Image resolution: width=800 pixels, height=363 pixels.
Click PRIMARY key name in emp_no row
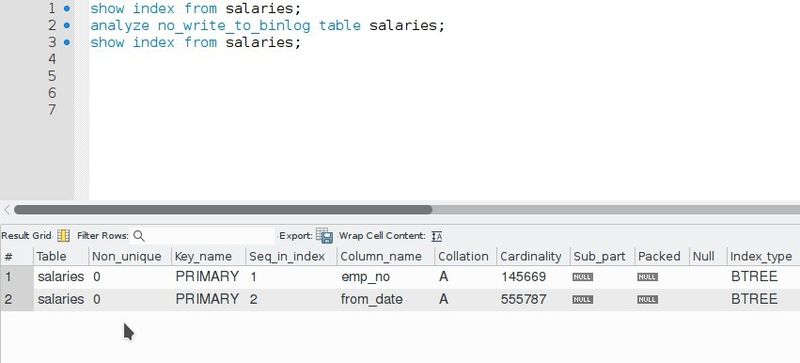pyautogui.click(x=208, y=277)
